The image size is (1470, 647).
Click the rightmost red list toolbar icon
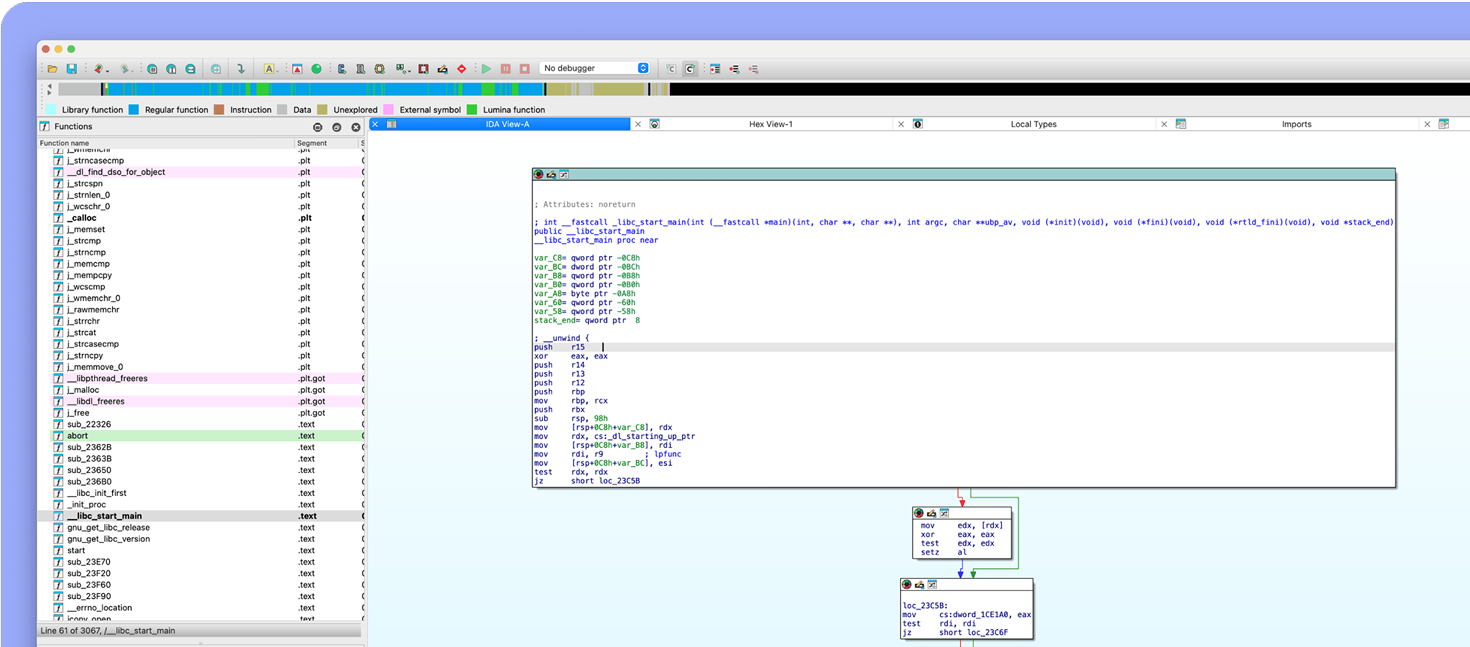tap(753, 68)
